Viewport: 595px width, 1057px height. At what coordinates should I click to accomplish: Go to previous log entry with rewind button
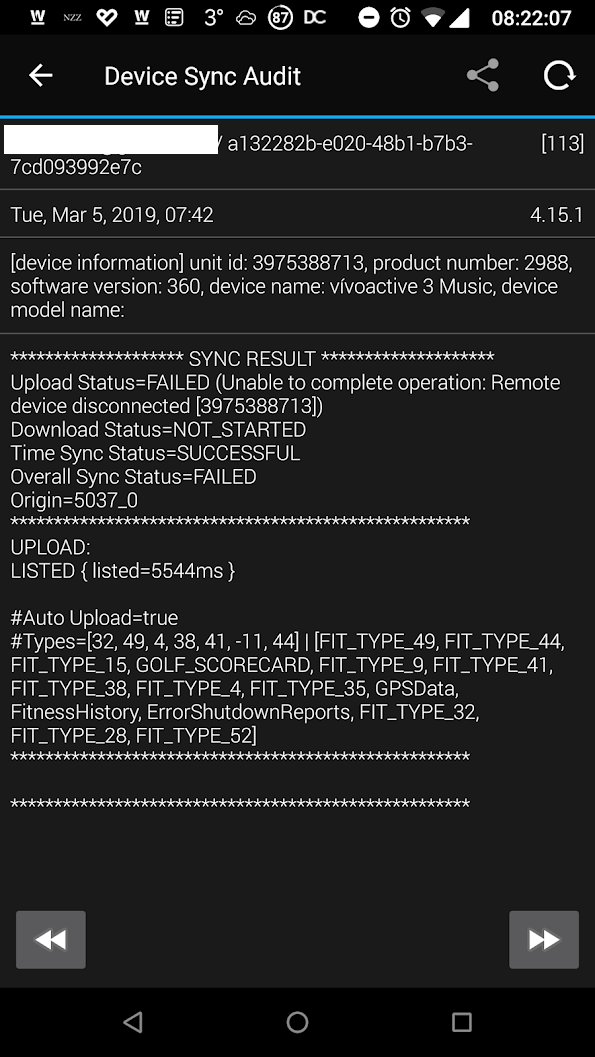click(x=50, y=939)
